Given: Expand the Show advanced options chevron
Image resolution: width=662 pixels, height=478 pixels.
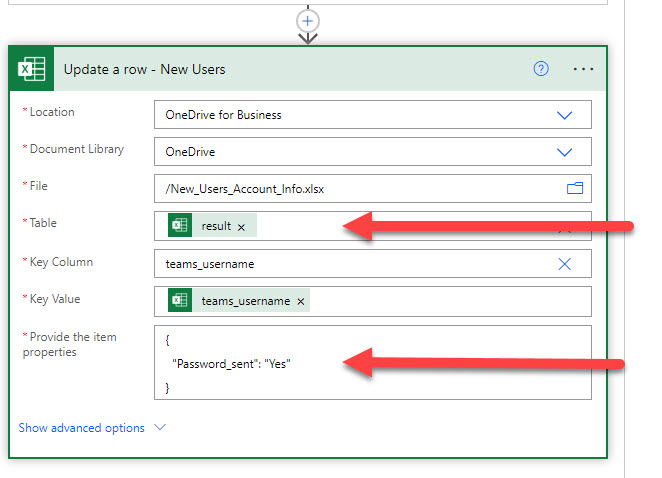Looking at the screenshot, I should click(x=159, y=428).
